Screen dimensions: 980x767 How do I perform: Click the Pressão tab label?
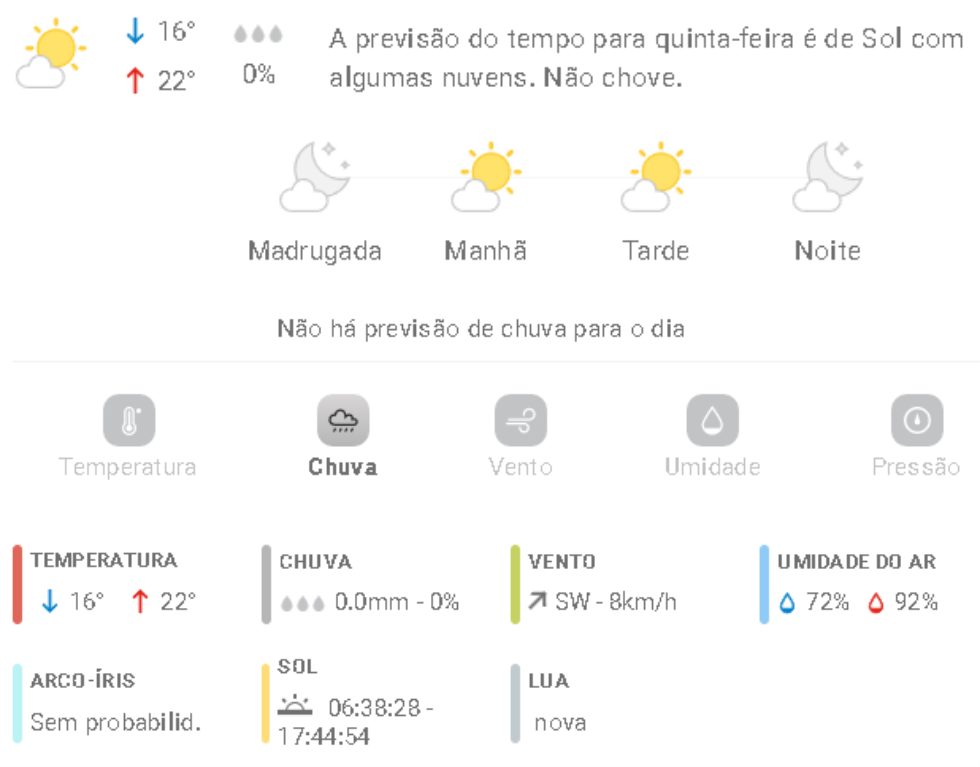916,467
